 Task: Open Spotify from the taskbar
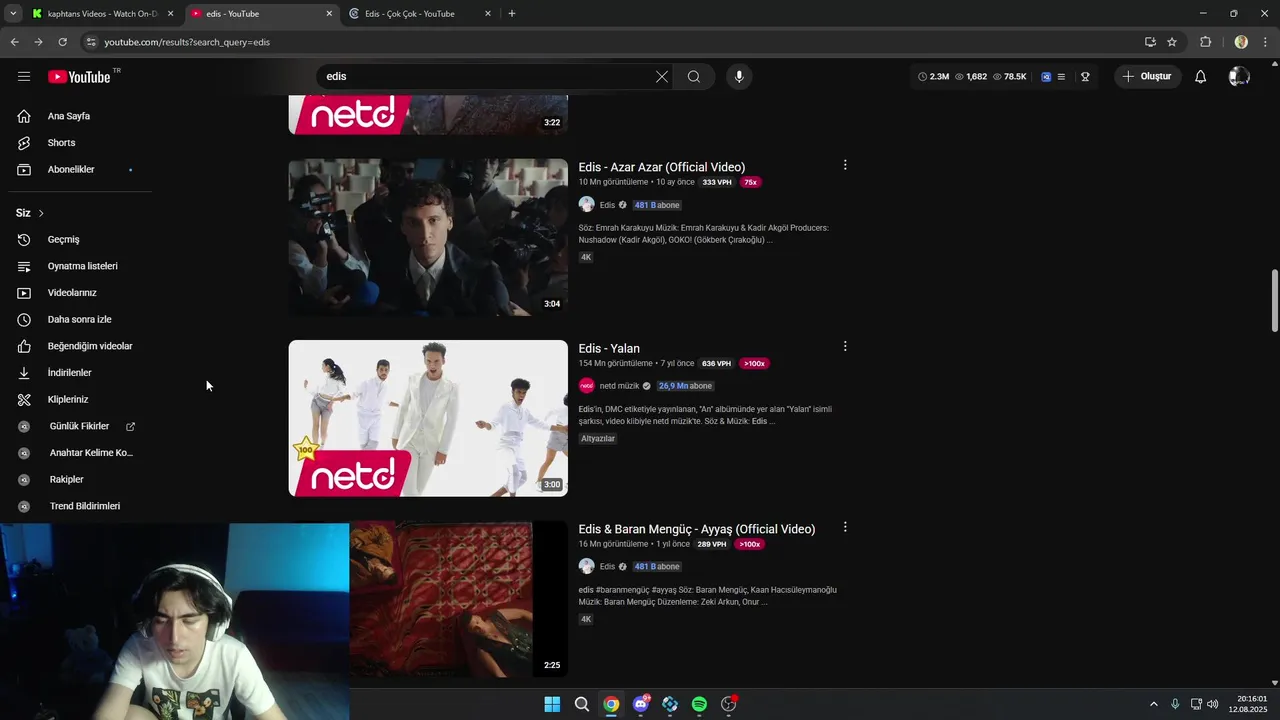pos(699,704)
